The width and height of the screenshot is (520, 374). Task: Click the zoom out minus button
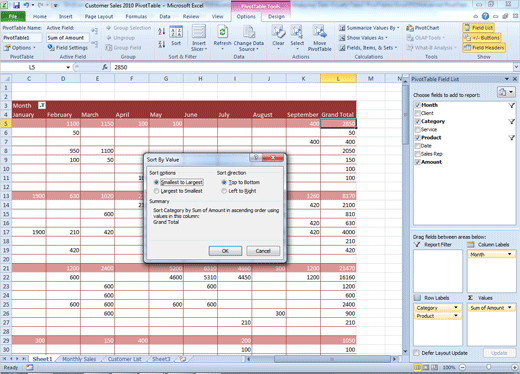pyautogui.click(x=462, y=367)
